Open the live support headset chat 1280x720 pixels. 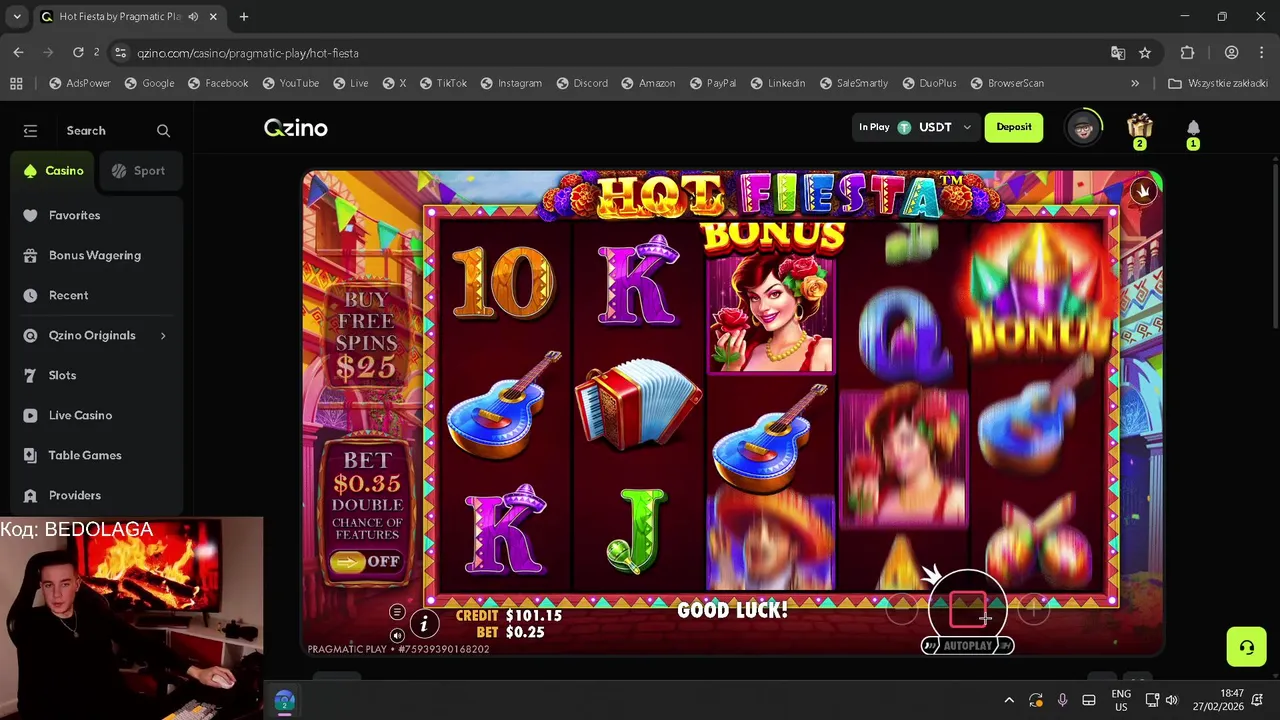point(1247,647)
